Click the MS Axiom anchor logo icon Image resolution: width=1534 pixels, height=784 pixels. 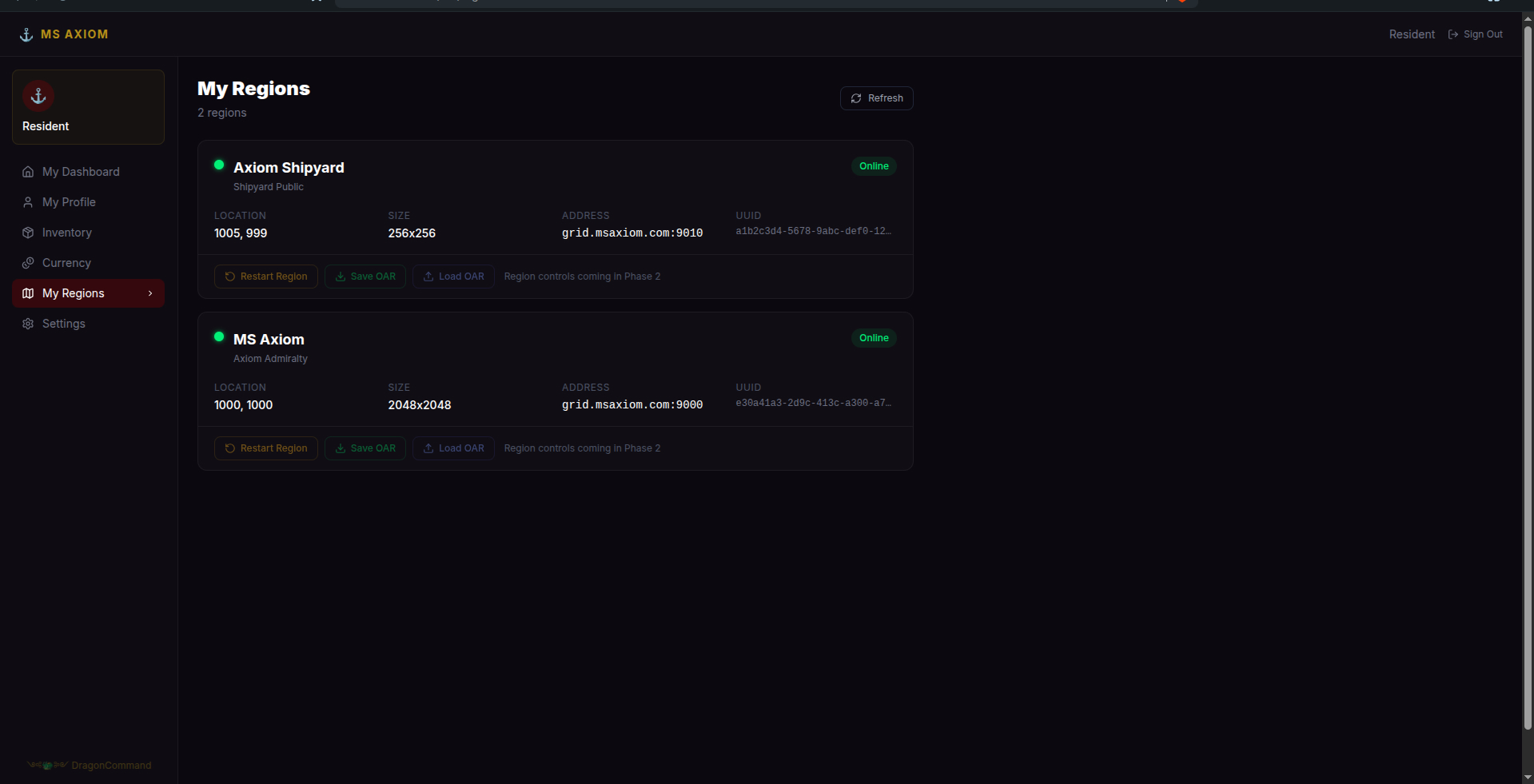[26, 34]
